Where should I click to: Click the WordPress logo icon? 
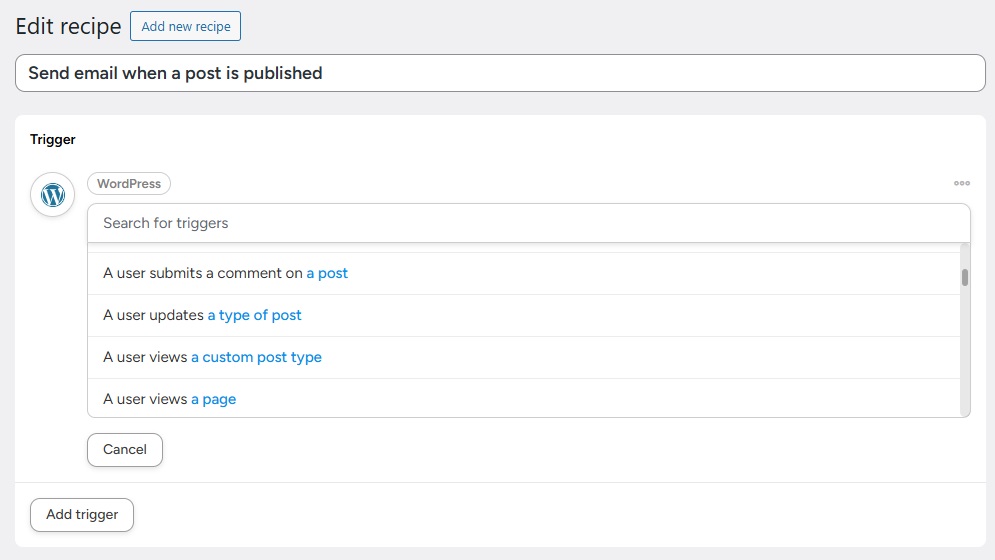pyautogui.click(x=52, y=194)
